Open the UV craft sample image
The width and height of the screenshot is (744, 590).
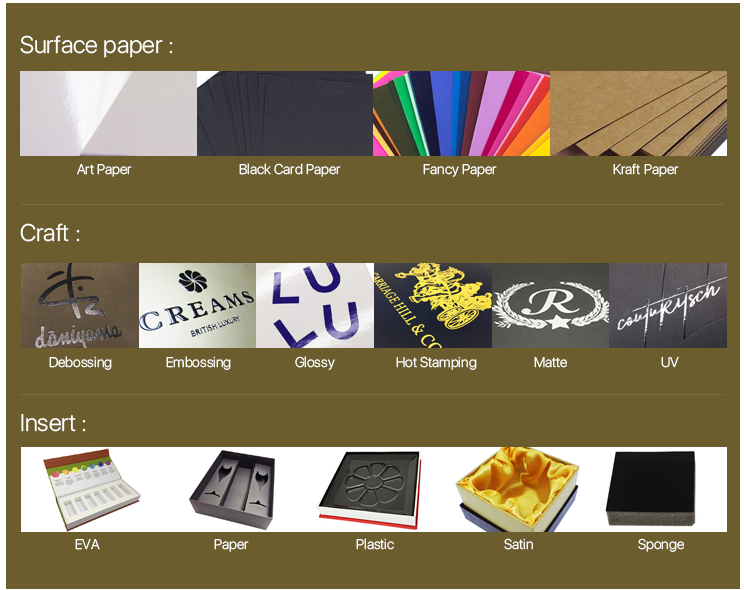pos(668,306)
